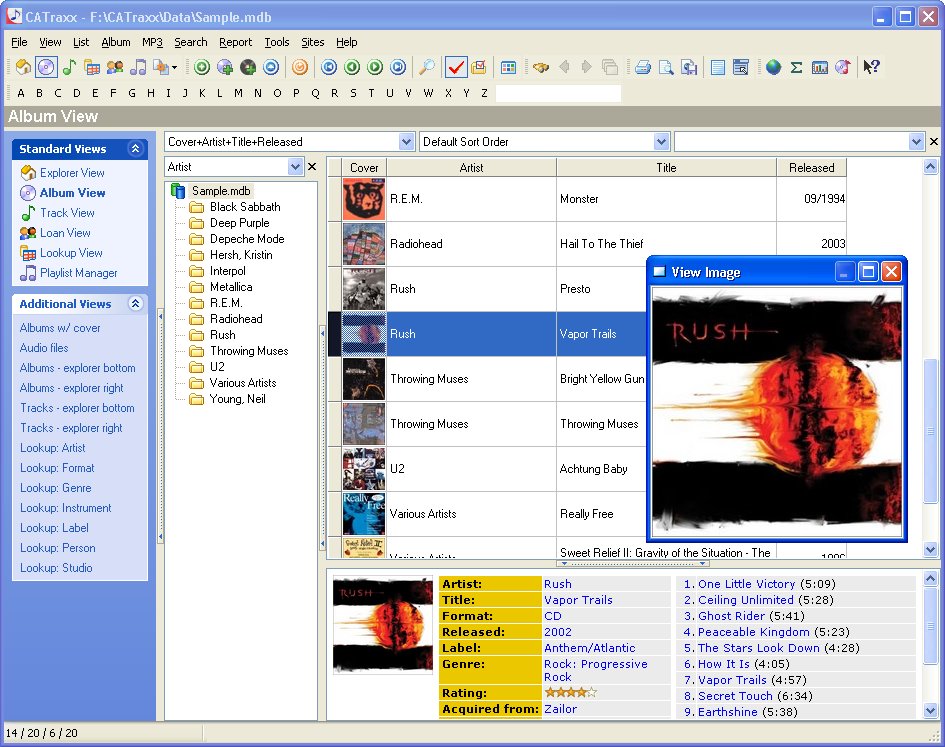Open the File menu
Image resolution: width=945 pixels, height=747 pixels.
coord(19,42)
